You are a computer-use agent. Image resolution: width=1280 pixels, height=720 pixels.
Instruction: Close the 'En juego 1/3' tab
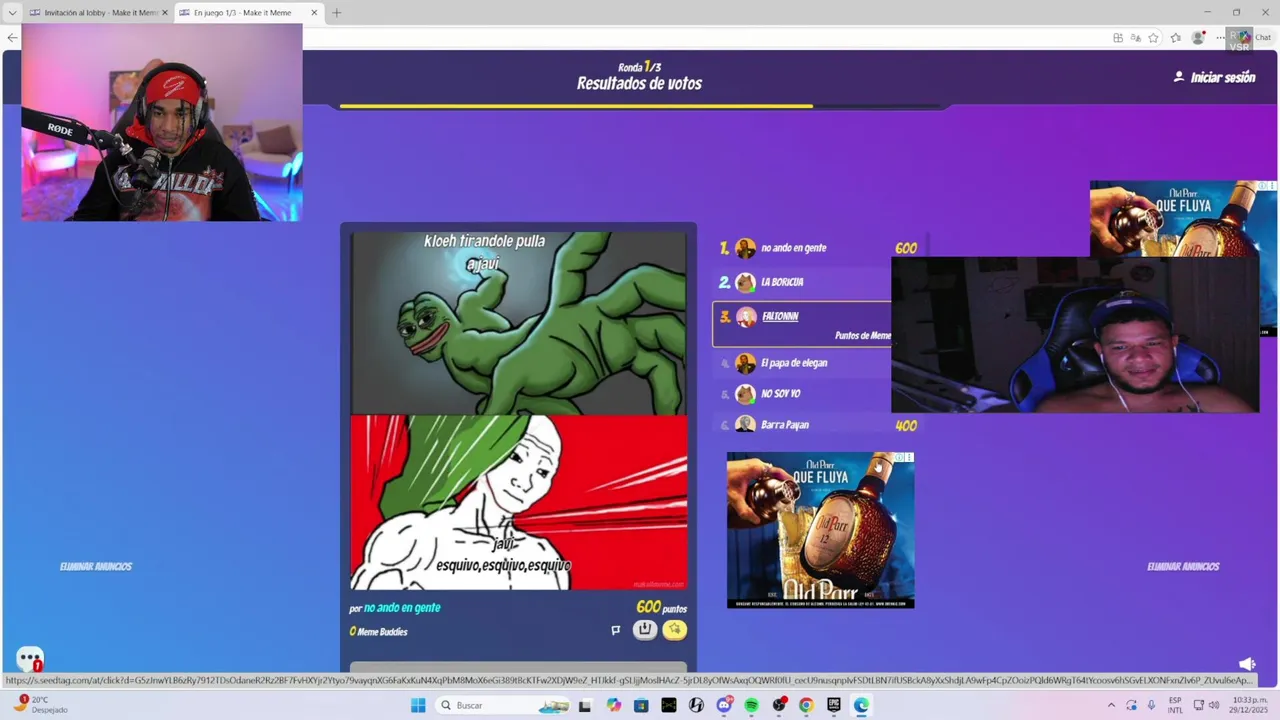[x=314, y=13]
